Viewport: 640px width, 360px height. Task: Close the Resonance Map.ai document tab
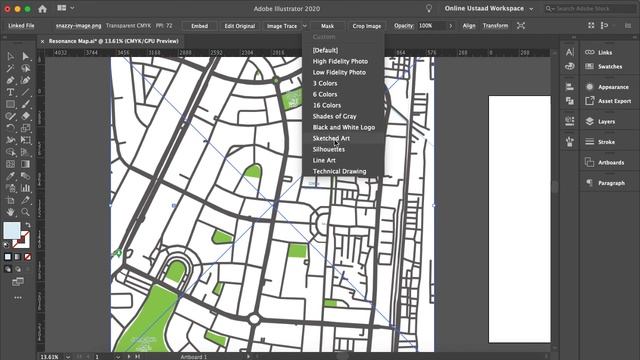click(x=42, y=41)
